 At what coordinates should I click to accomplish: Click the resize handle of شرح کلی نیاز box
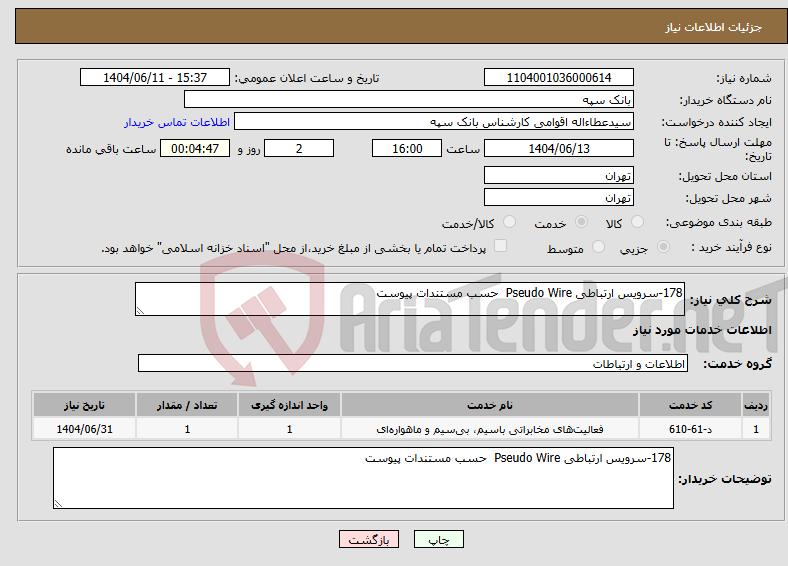pos(140,311)
